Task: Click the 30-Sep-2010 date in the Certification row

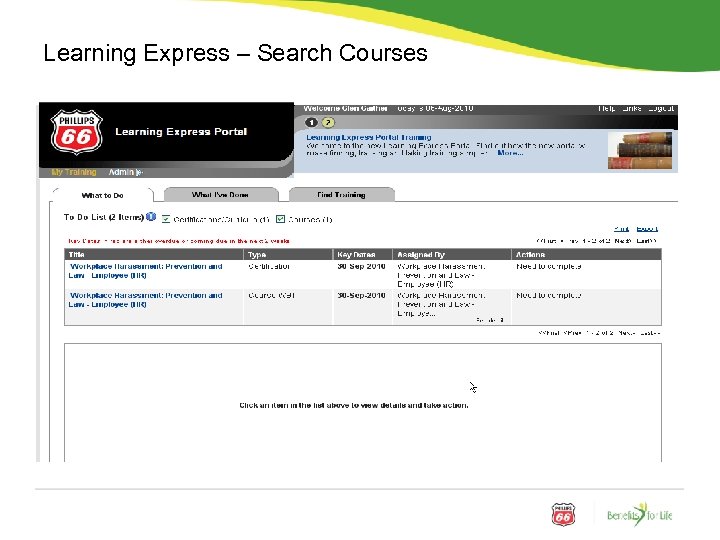Action: (x=361, y=266)
